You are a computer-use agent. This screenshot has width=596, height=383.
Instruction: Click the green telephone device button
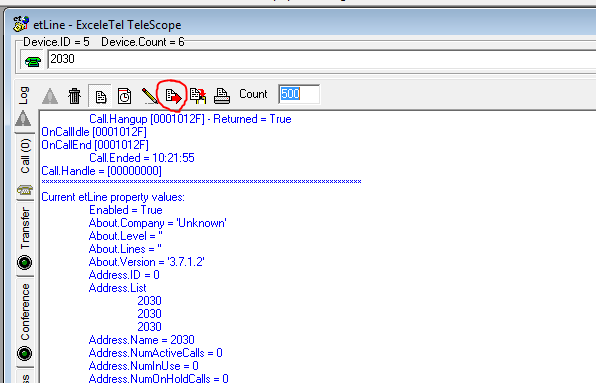pyautogui.click(x=32, y=61)
